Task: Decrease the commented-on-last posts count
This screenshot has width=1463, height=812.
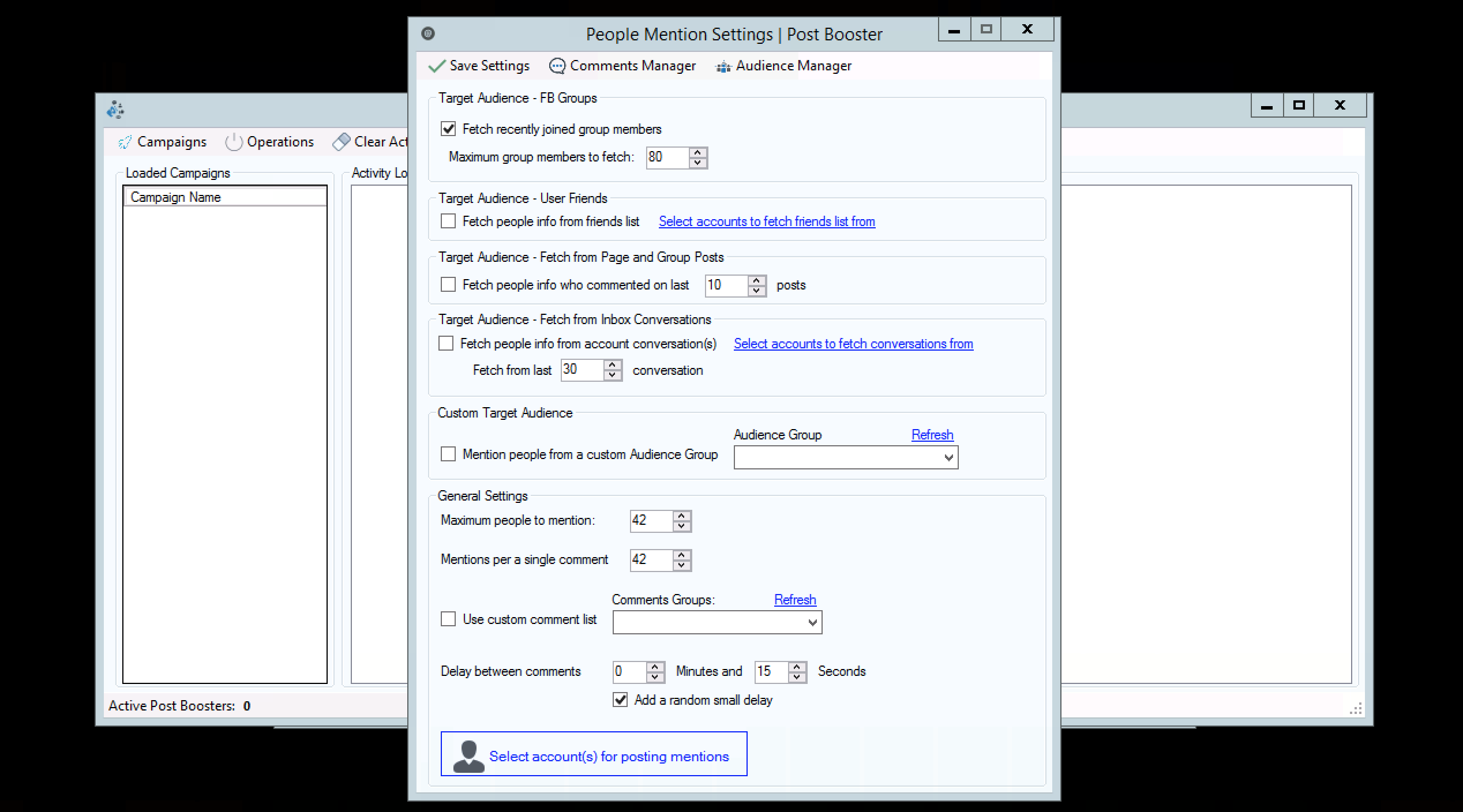Action: pyautogui.click(x=757, y=291)
